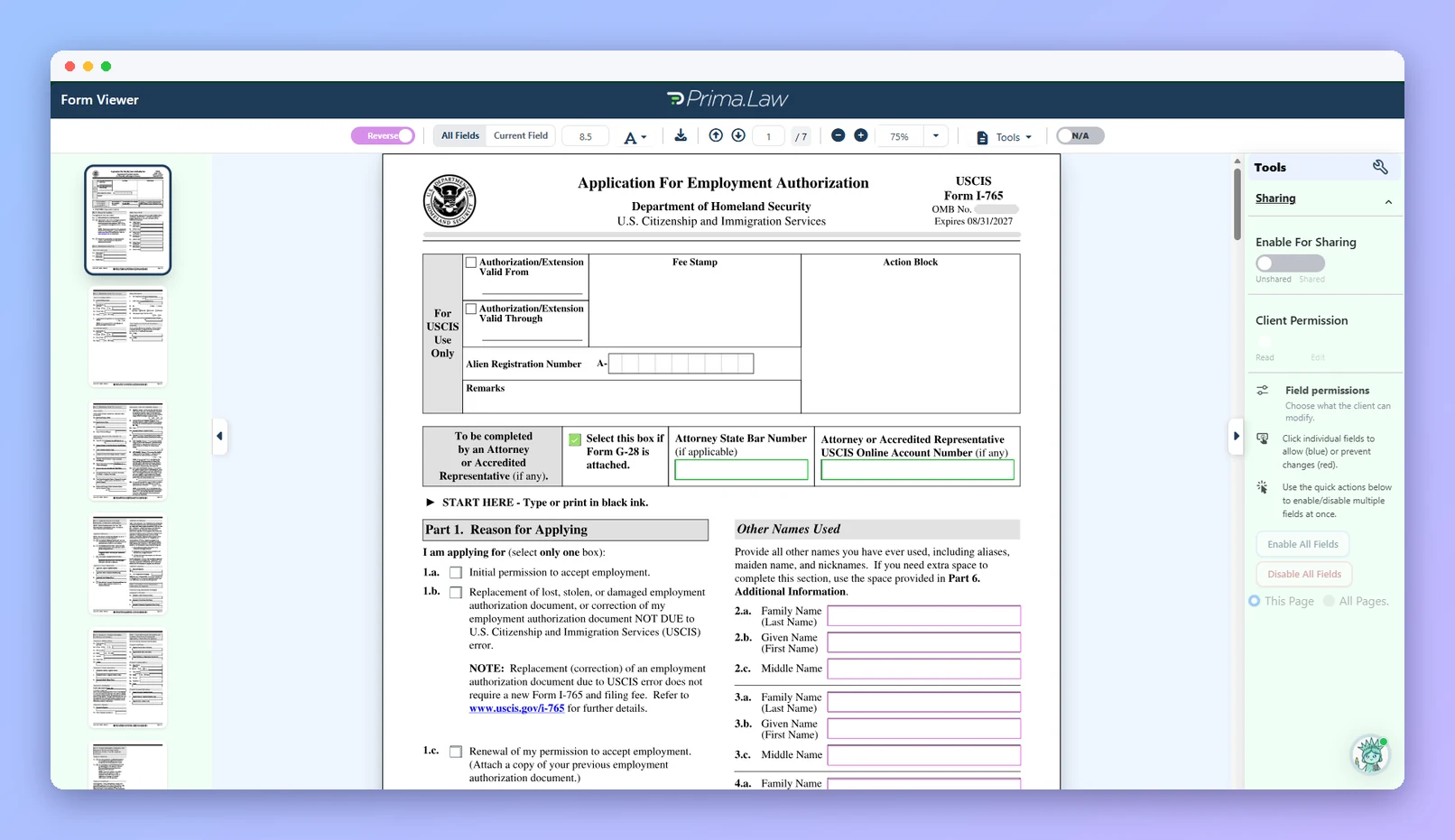Open the page 5 thumbnail
Screen dimensions: 1455x840
[x=127, y=678]
